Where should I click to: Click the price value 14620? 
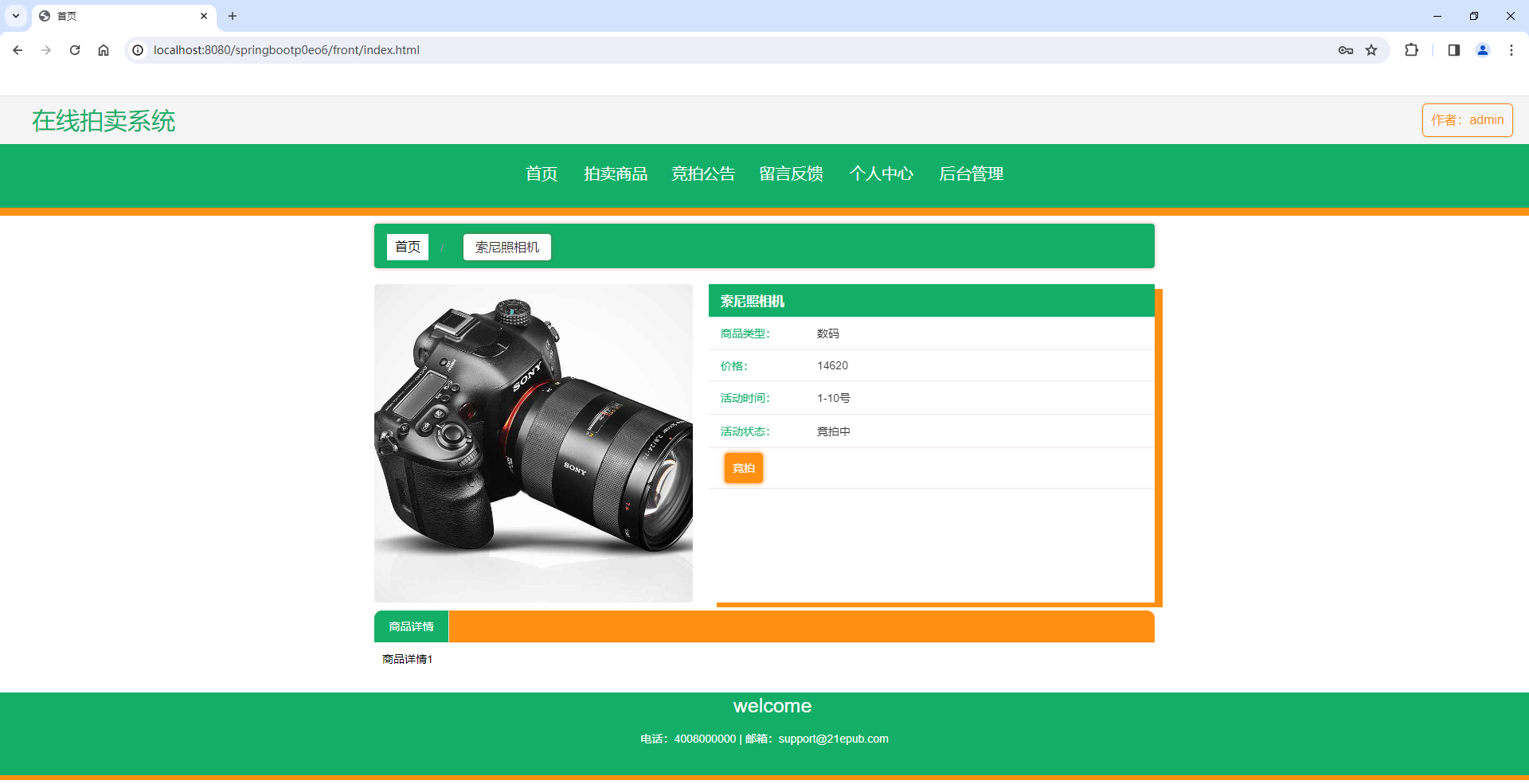point(832,365)
